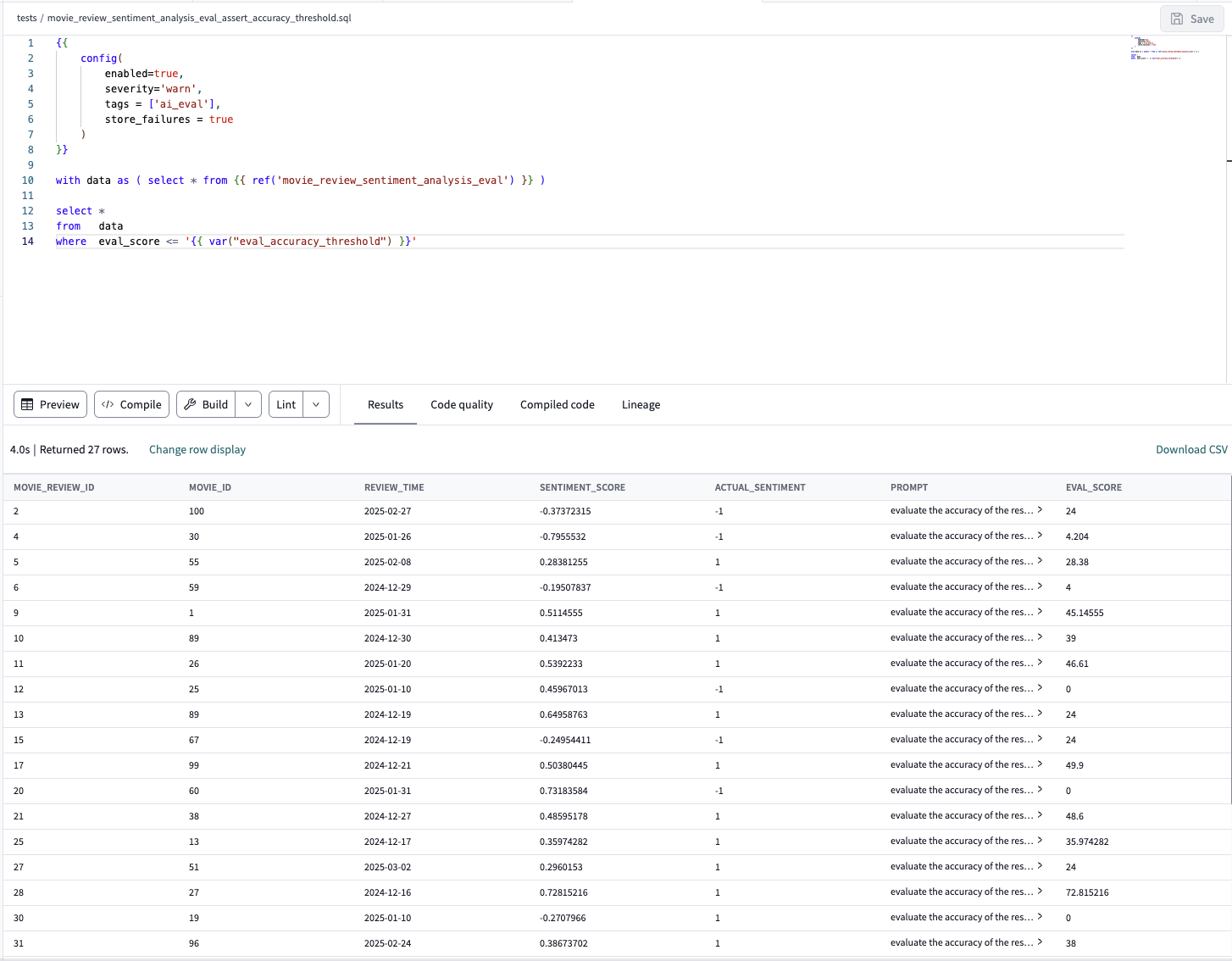Viewport: 1232px width, 961px height.
Task: Expand prompt preview on the row with EVAL_SCORE 72.815216
Action: coord(1040,892)
